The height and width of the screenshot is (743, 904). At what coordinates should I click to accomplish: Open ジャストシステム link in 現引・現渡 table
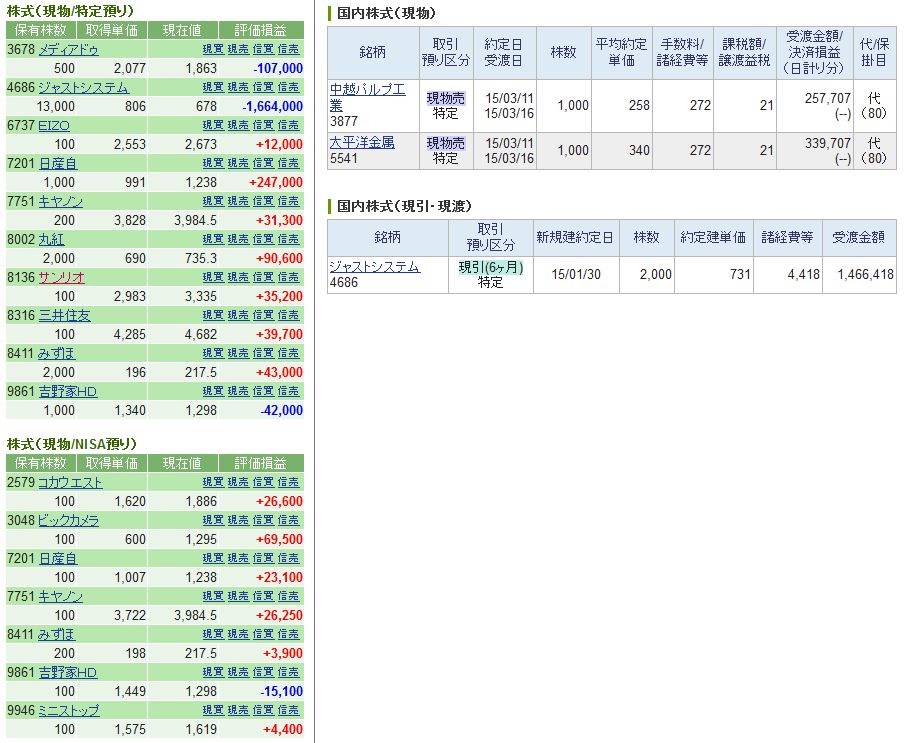[x=375, y=267]
